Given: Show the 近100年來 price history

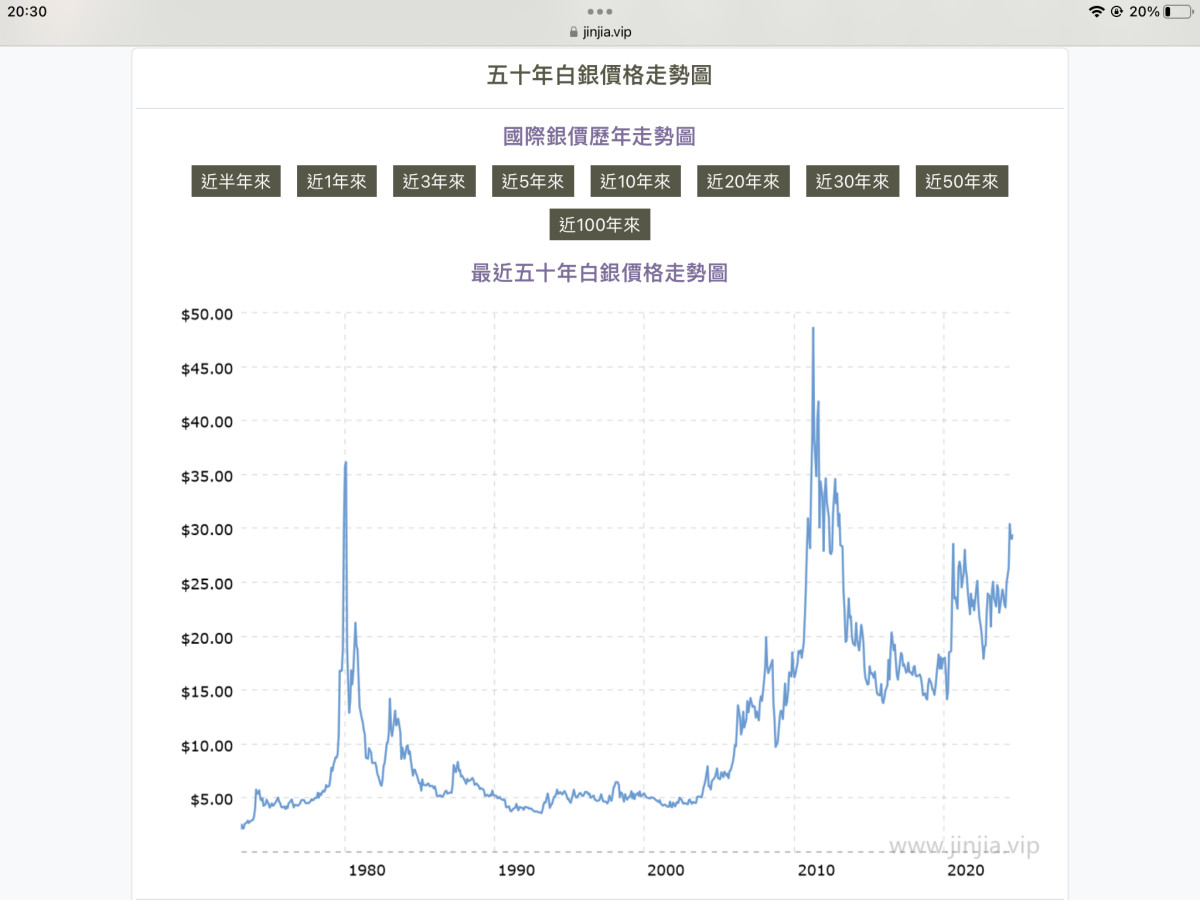Looking at the screenshot, I should pos(600,225).
